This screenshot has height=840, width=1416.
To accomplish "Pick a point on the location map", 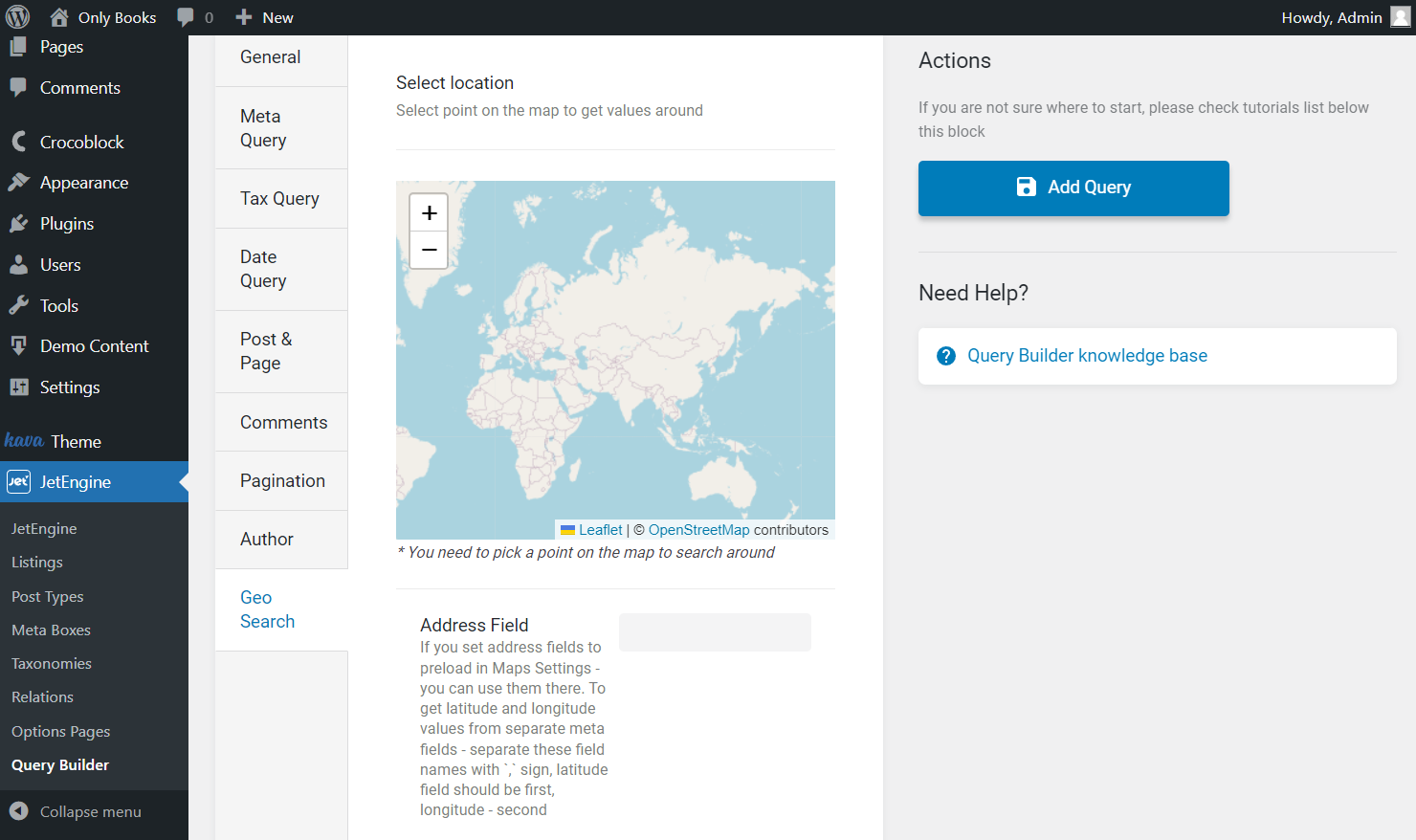I will (x=615, y=360).
